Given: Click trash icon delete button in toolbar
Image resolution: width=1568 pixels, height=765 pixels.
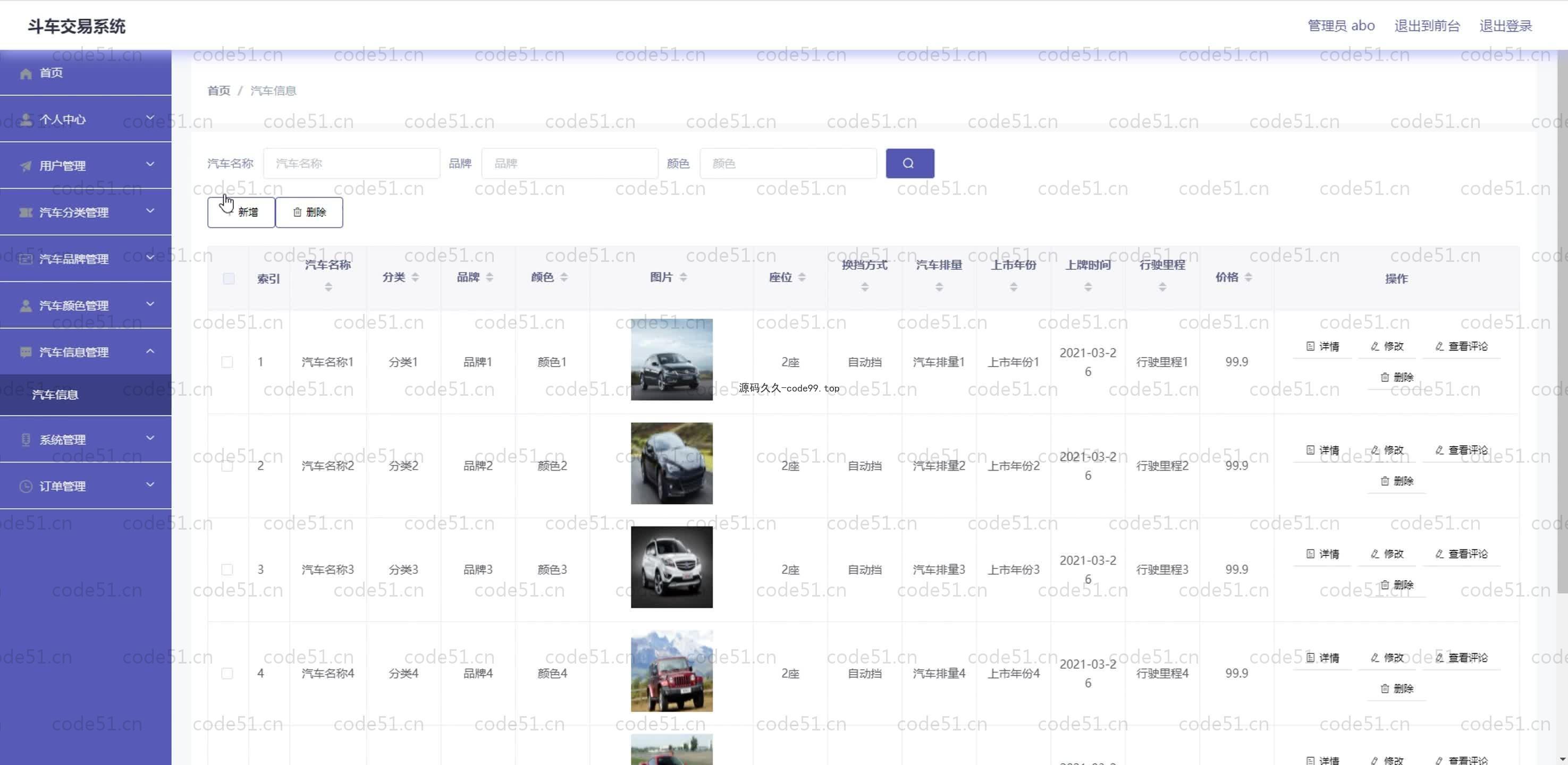Looking at the screenshot, I should (309, 212).
